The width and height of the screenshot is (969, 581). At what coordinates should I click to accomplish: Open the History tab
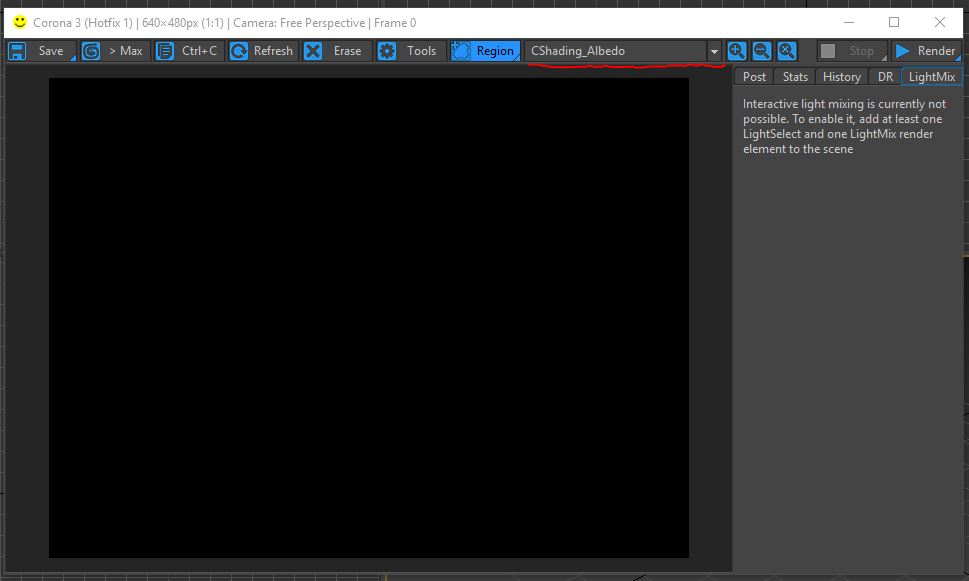[842, 77]
